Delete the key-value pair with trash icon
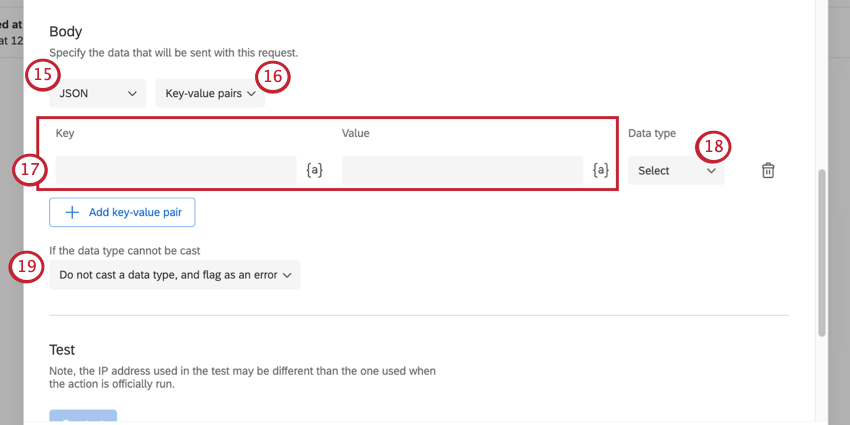Image resolution: width=850 pixels, height=425 pixels. 768,171
